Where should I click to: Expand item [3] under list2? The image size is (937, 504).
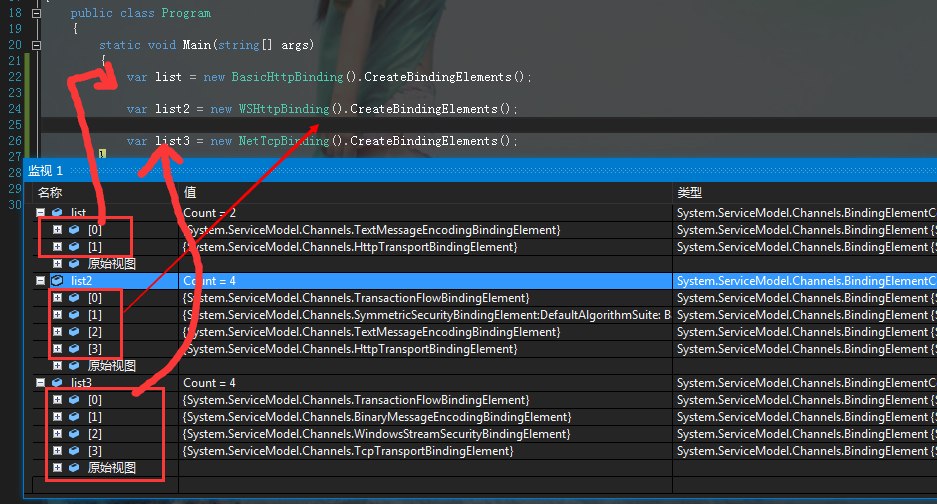pos(57,349)
